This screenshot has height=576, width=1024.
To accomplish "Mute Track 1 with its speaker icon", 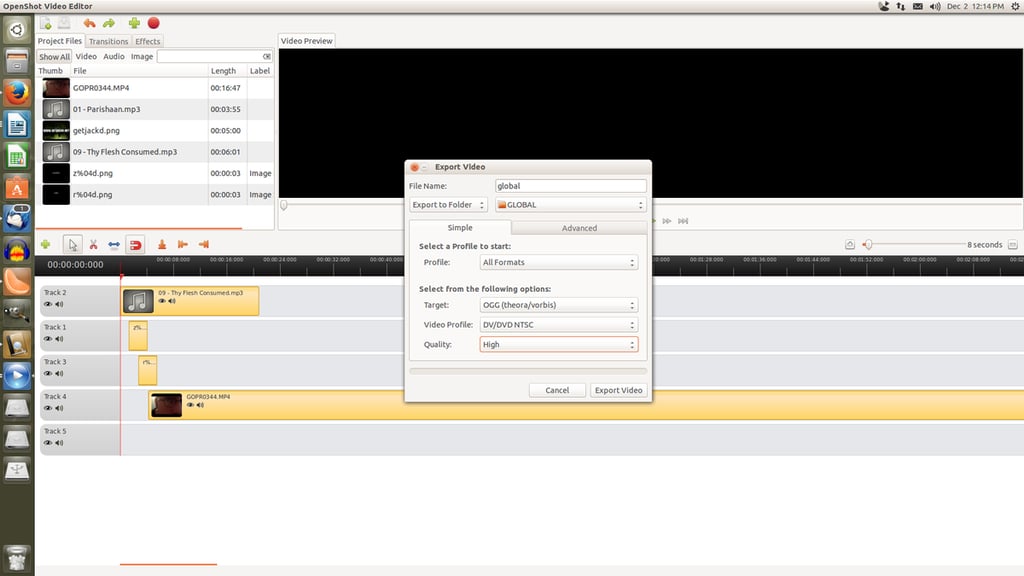I will click(59, 338).
